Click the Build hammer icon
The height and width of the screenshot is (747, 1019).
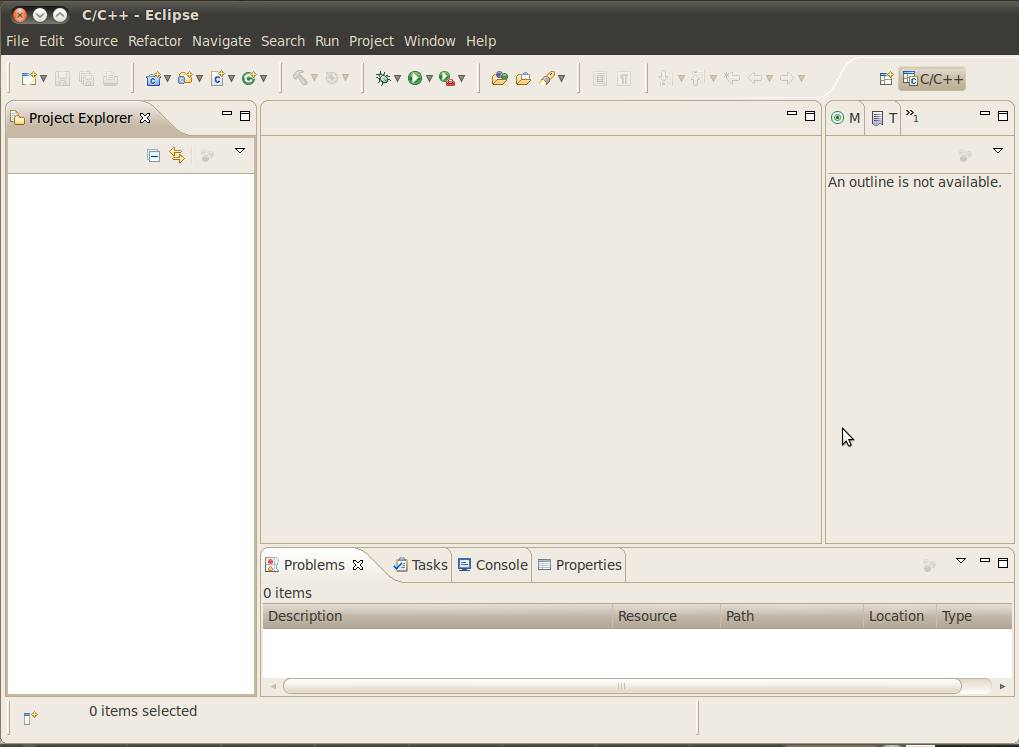(300, 78)
